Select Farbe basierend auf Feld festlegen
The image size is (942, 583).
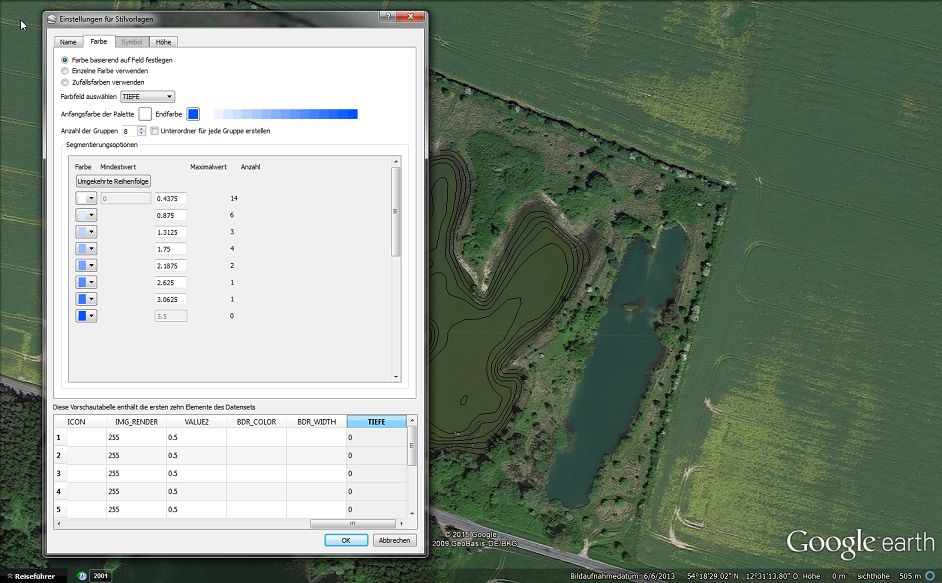(66, 60)
